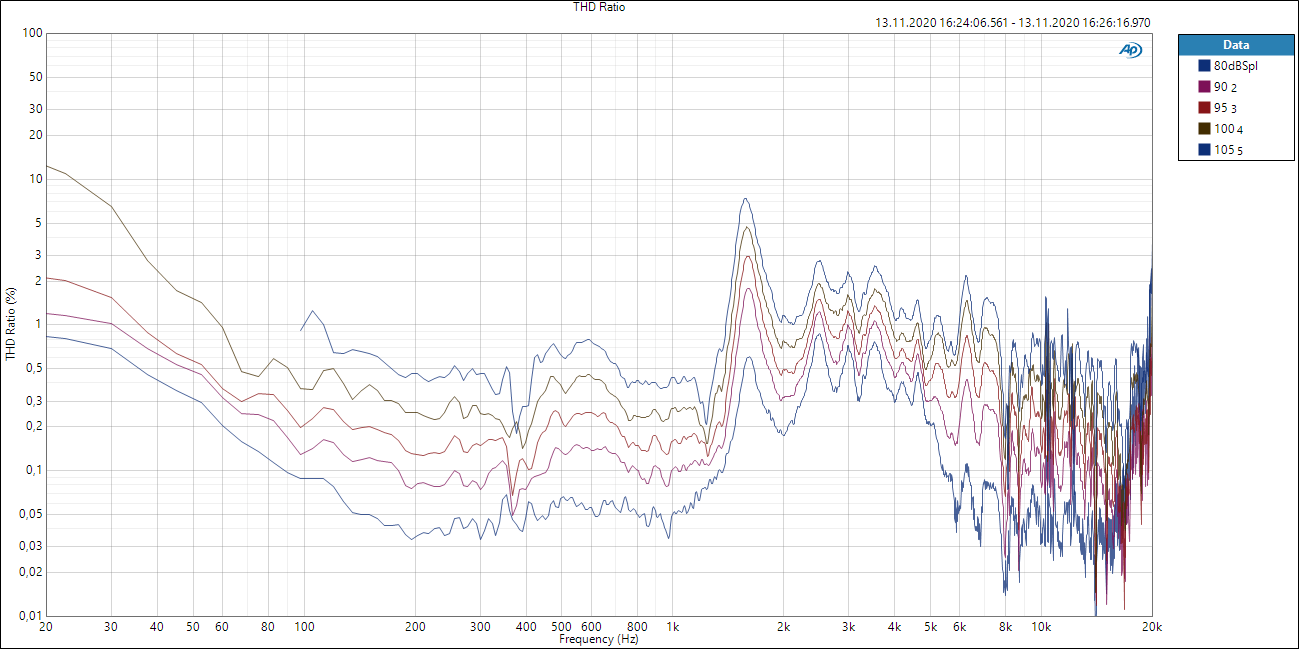Click the 20k frequency axis tick label
The width and height of the screenshot is (1299, 649).
[1153, 627]
